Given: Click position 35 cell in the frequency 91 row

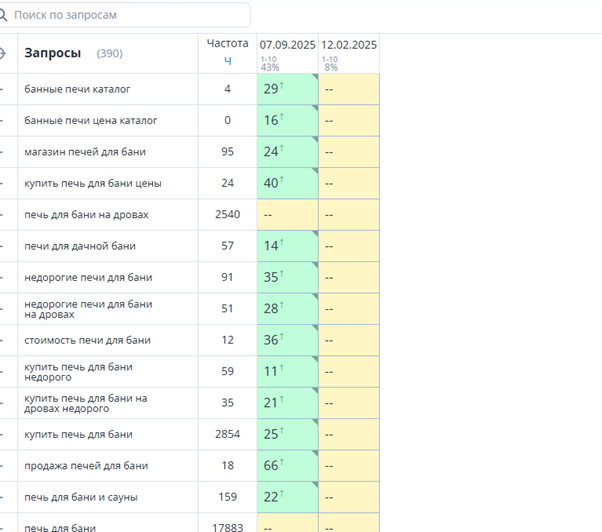Looking at the screenshot, I should [x=288, y=278].
